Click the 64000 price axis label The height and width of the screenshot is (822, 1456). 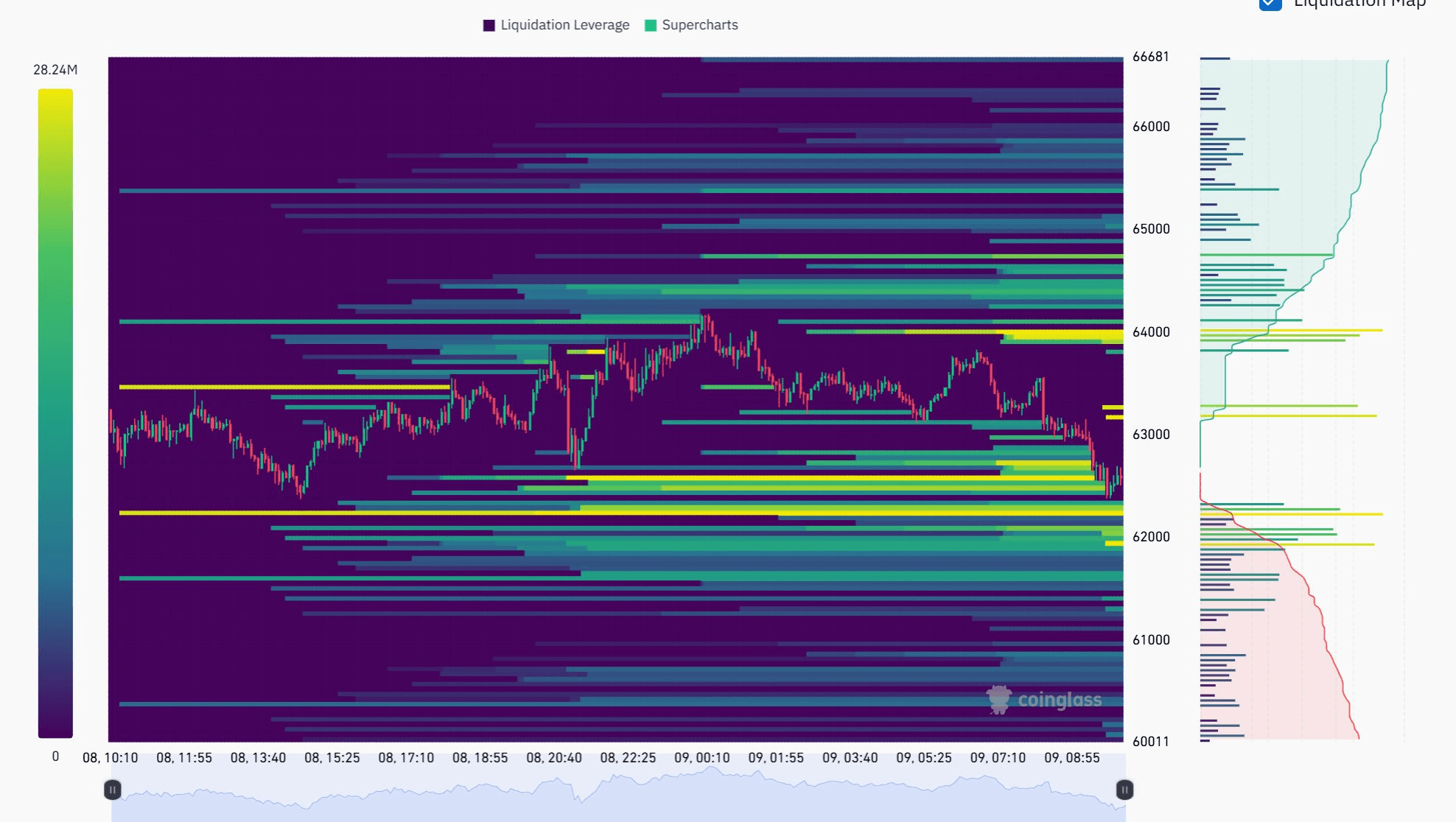tap(1151, 332)
